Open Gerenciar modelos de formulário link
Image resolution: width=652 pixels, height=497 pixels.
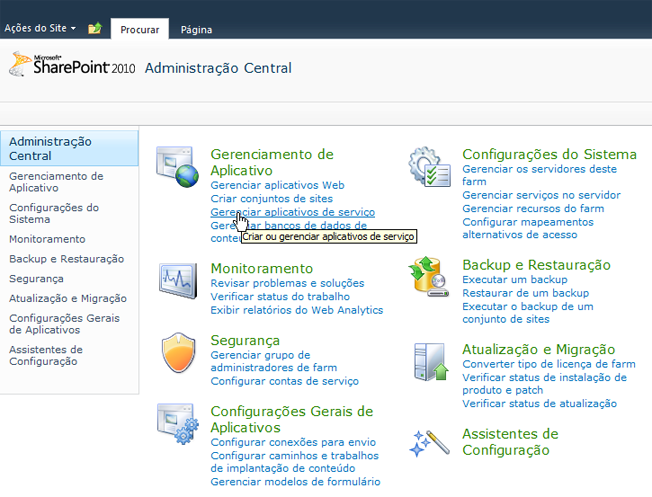tap(295, 482)
